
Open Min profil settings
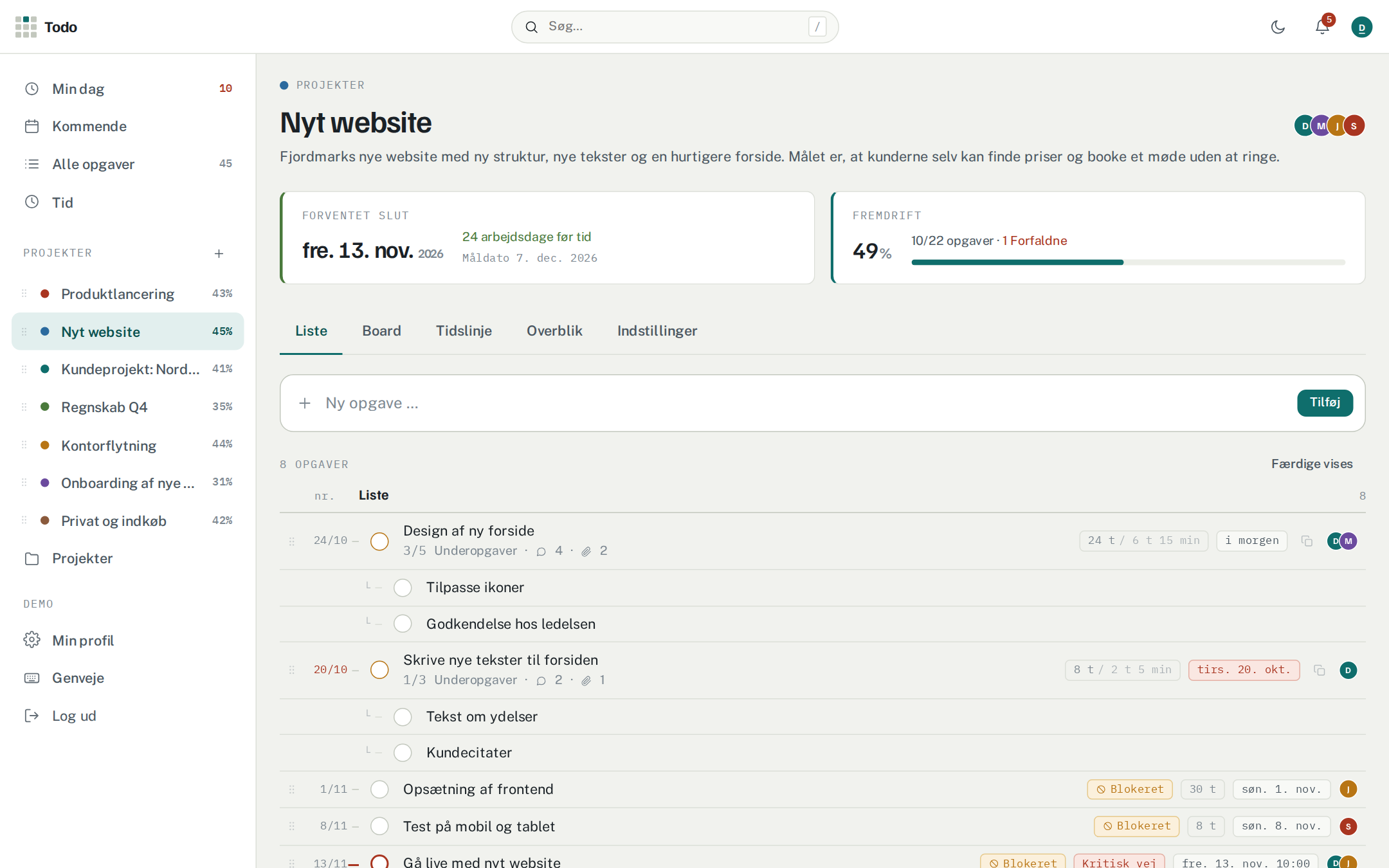pyautogui.click(x=127, y=640)
